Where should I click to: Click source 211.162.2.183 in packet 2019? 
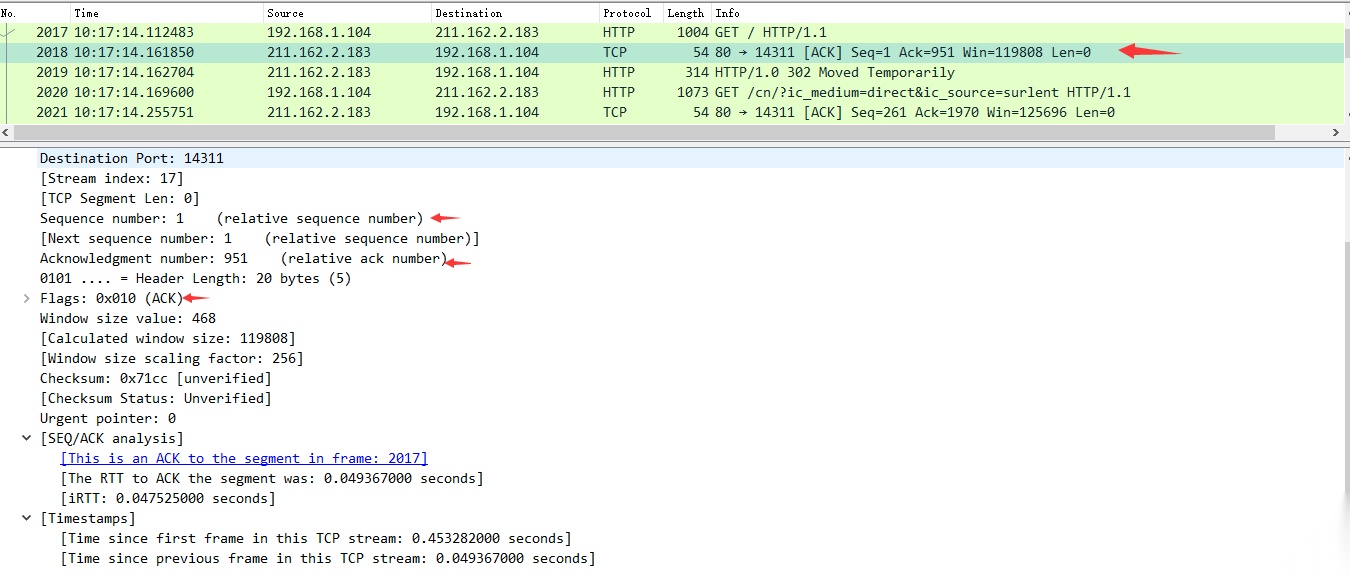coord(319,72)
